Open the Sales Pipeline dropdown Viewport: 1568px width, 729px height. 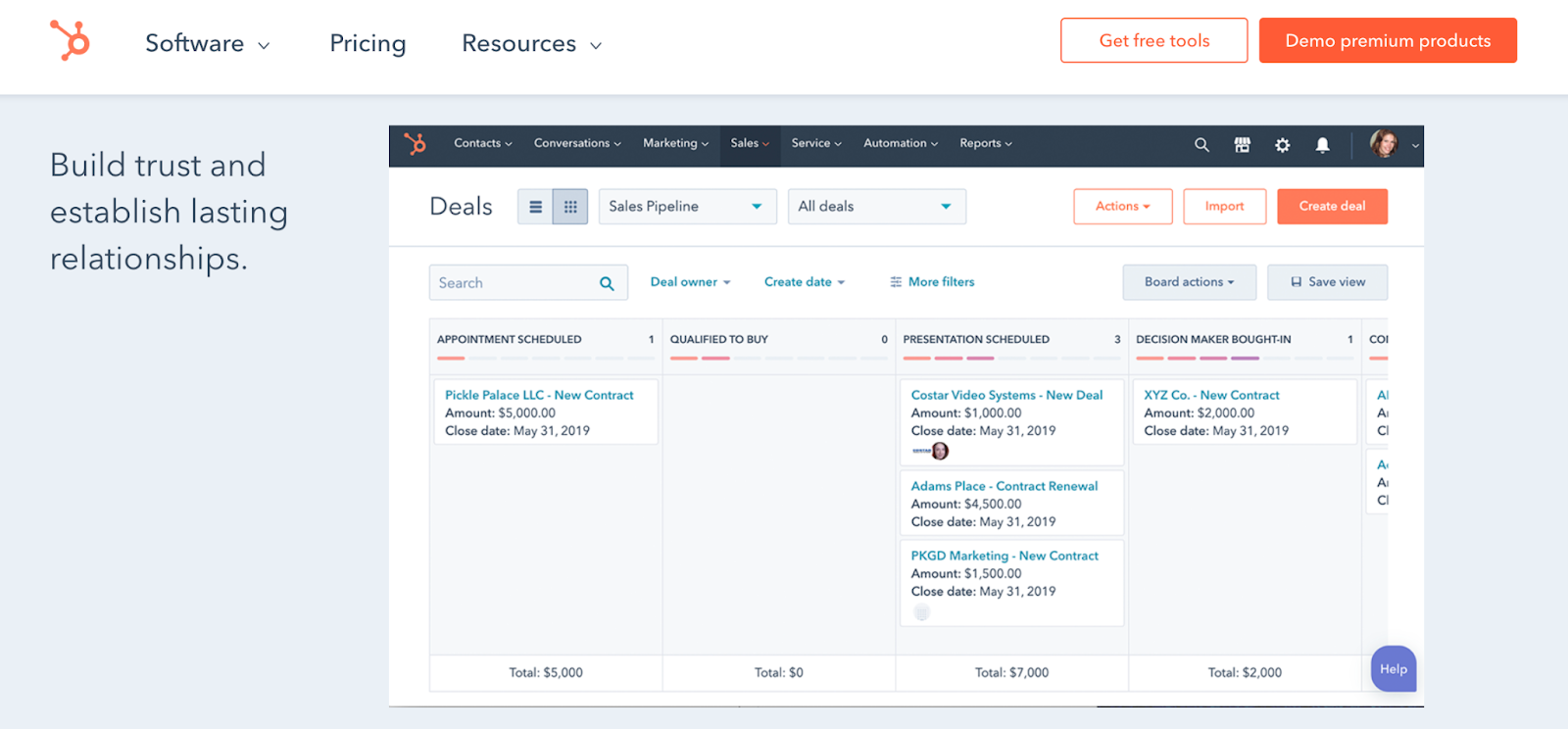pyautogui.click(x=687, y=207)
